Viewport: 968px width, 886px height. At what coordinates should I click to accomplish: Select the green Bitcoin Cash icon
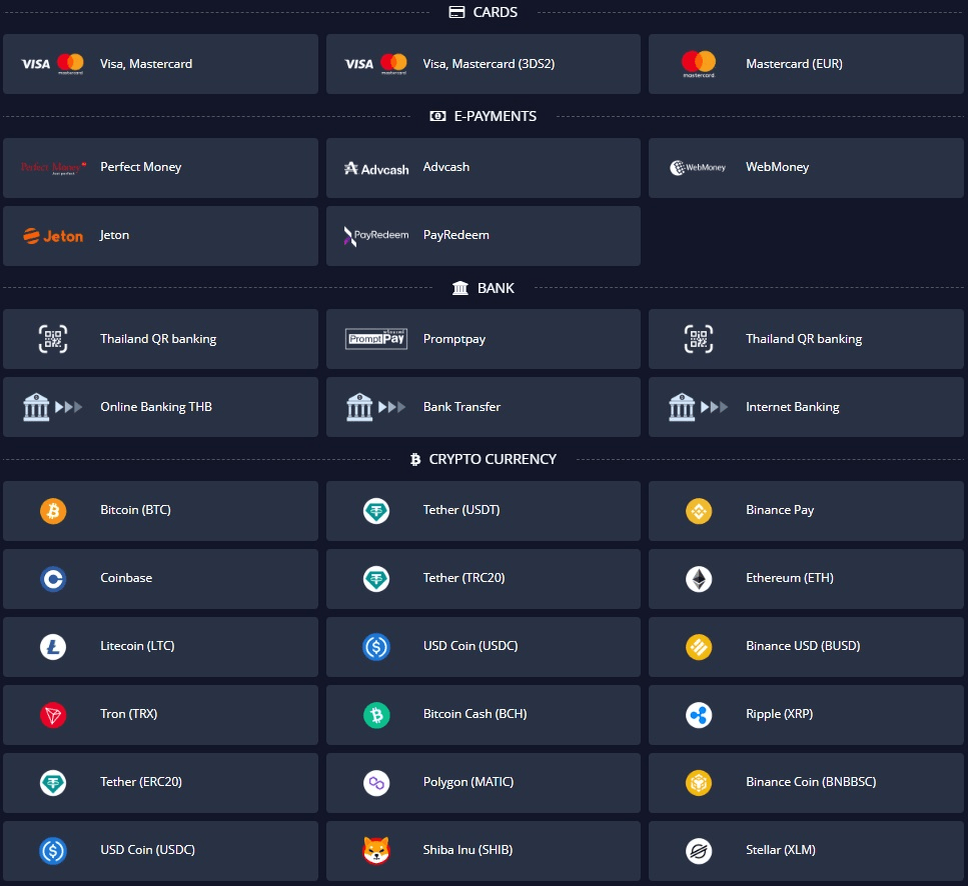click(376, 715)
